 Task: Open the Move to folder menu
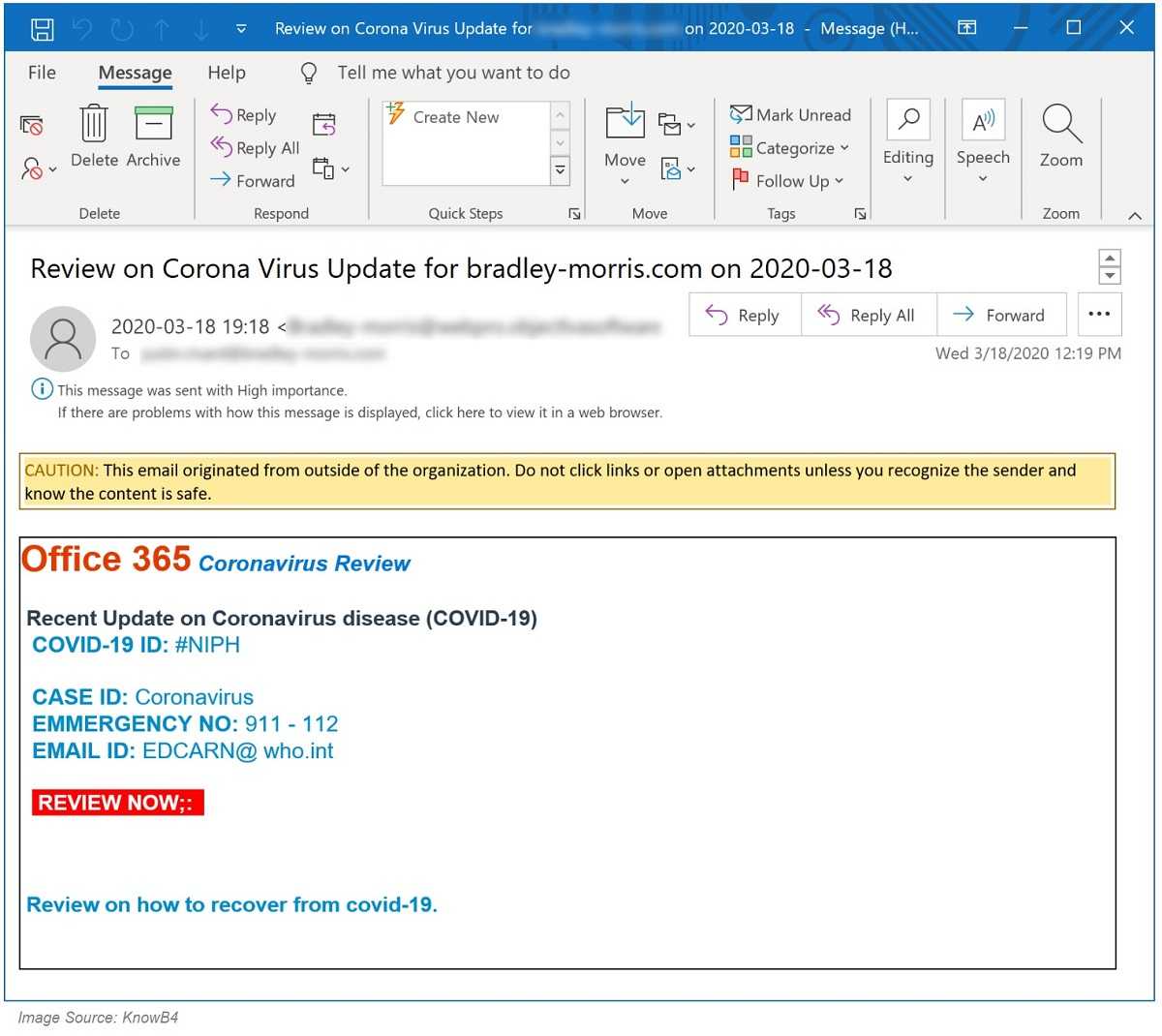click(625, 144)
